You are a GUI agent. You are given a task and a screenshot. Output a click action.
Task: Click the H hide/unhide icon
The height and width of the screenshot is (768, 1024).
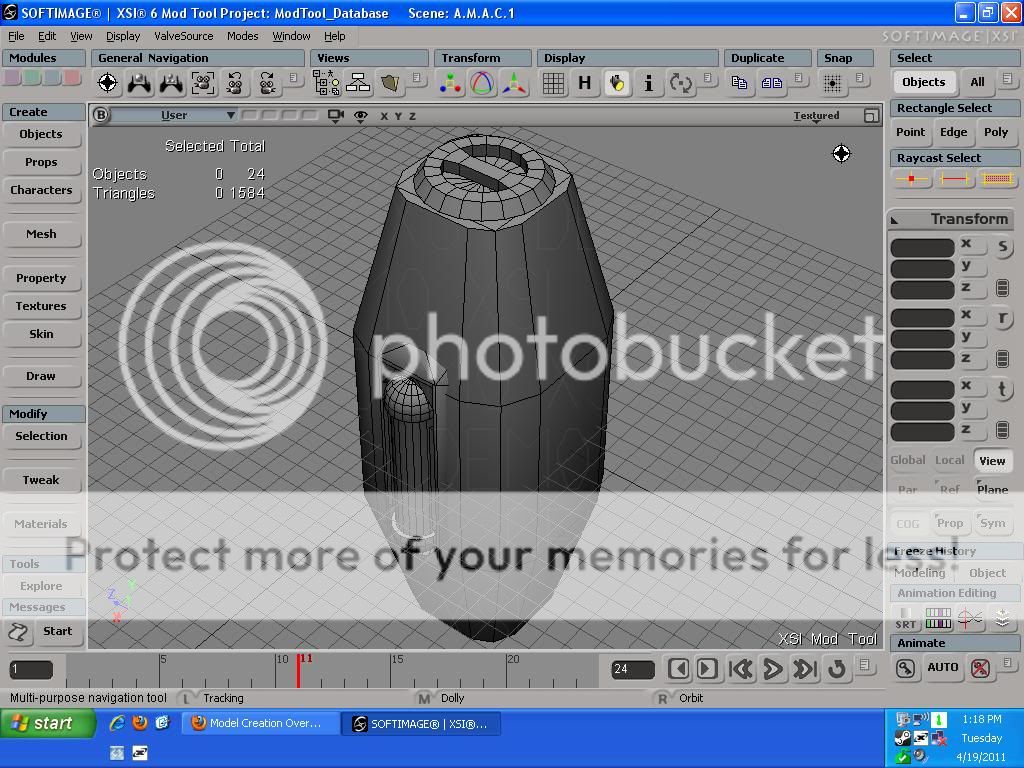(585, 84)
